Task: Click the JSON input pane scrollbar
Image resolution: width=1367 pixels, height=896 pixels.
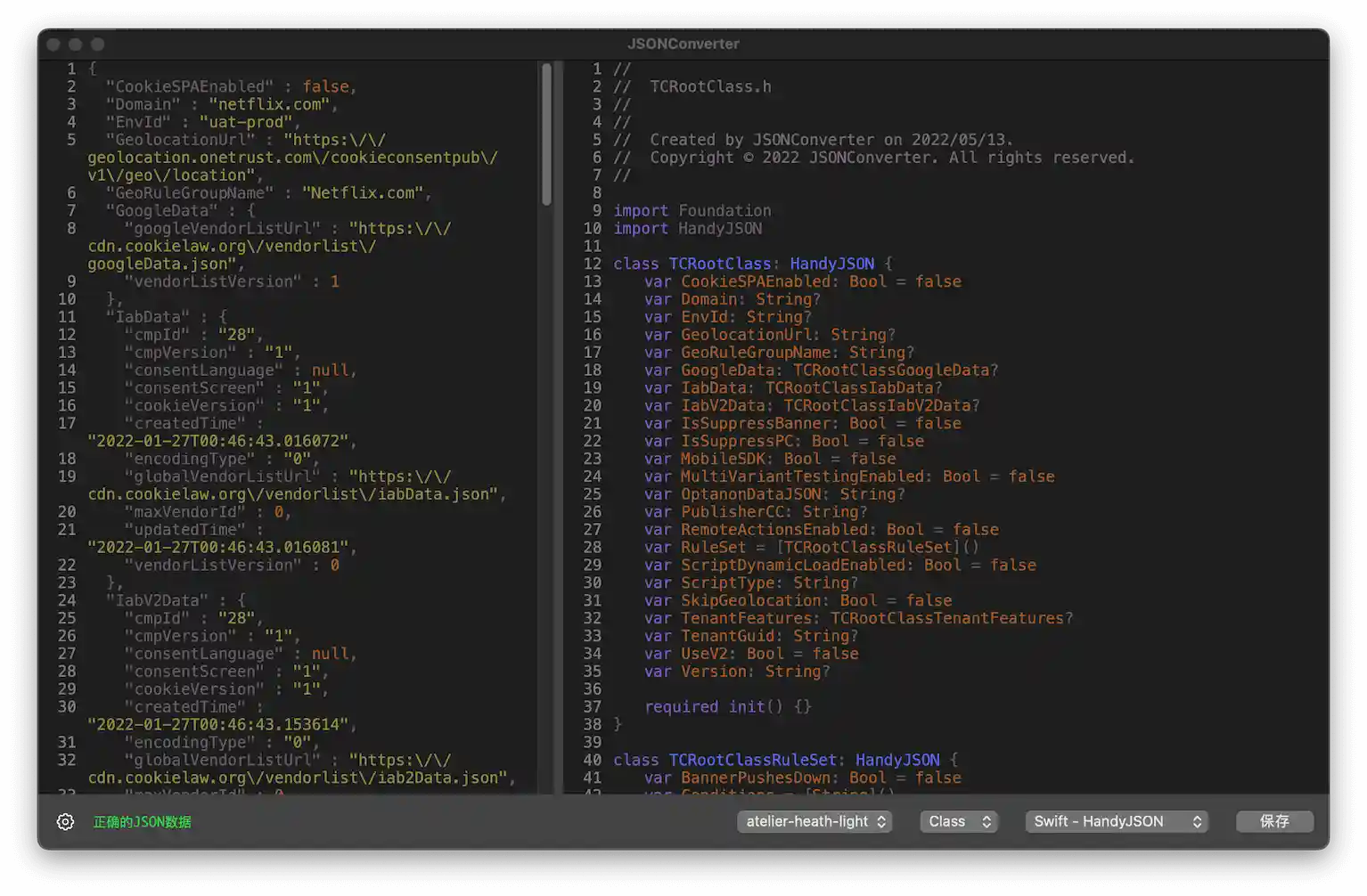Action: pyautogui.click(x=546, y=134)
